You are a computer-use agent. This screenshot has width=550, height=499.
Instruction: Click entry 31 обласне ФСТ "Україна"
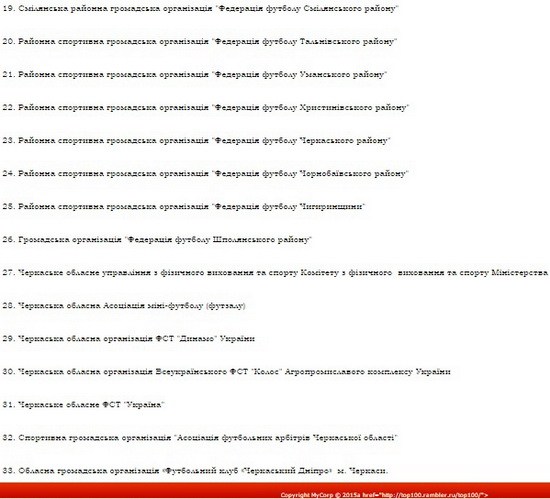point(83,405)
